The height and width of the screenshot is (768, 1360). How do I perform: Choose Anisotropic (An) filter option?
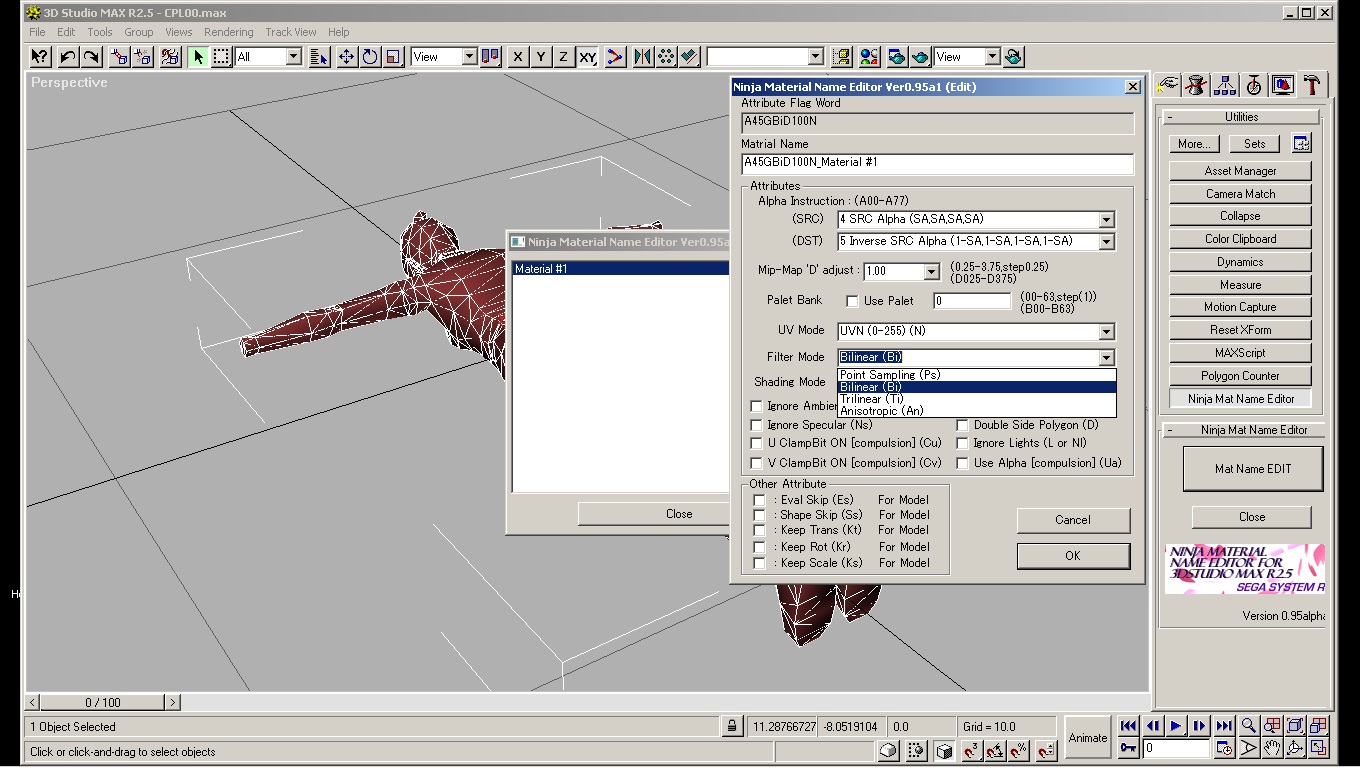pyautogui.click(x=976, y=411)
